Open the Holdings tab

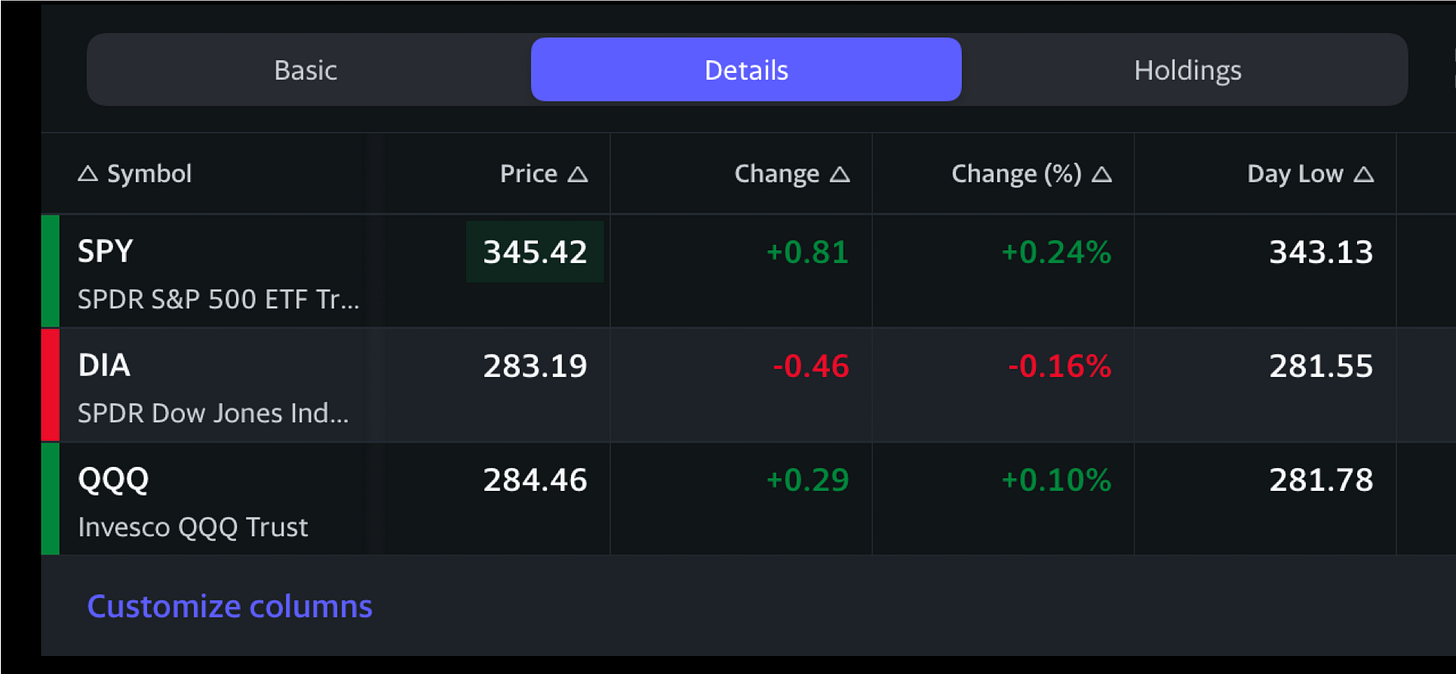click(x=1187, y=70)
